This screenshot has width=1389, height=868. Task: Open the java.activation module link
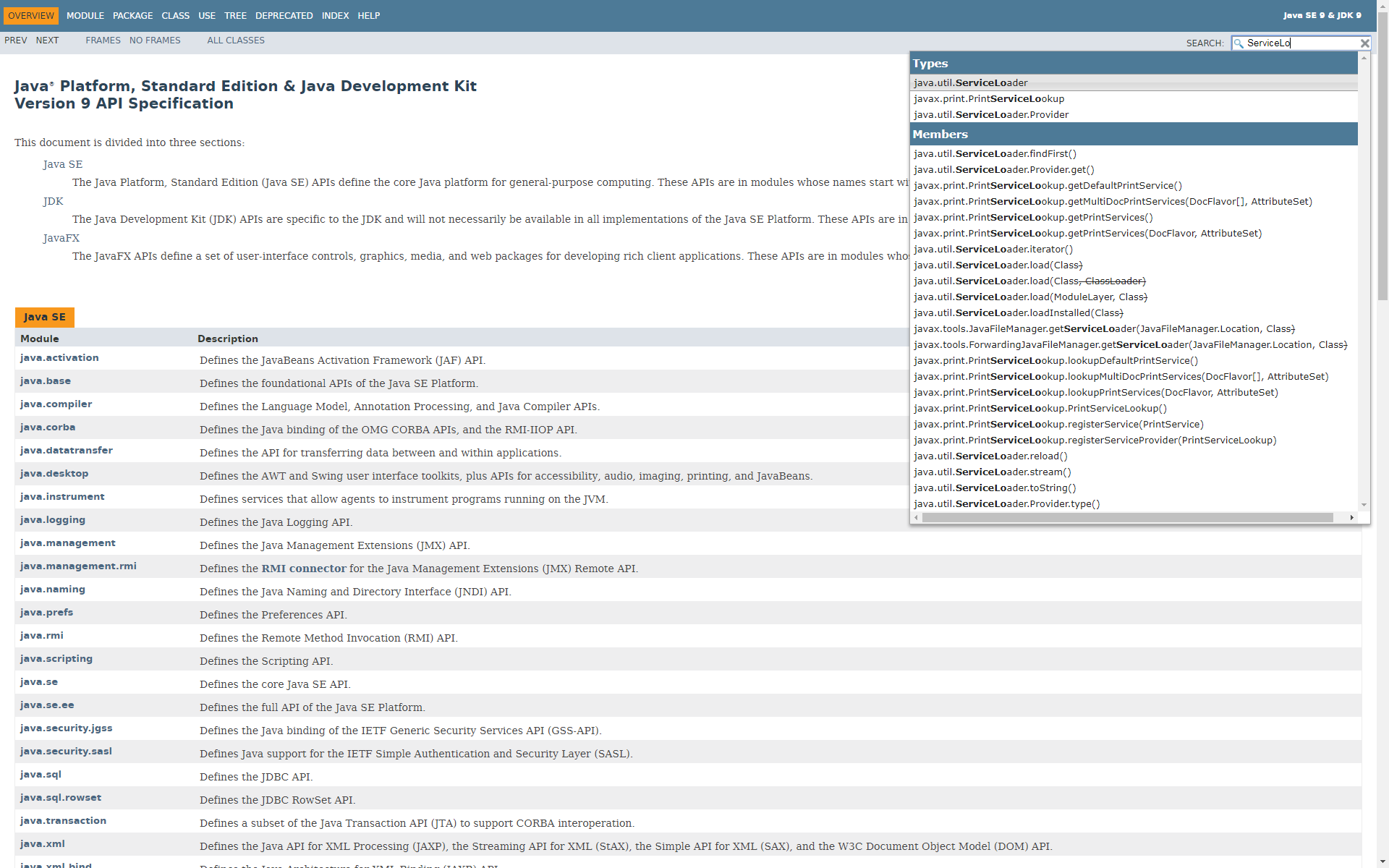pos(59,358)
